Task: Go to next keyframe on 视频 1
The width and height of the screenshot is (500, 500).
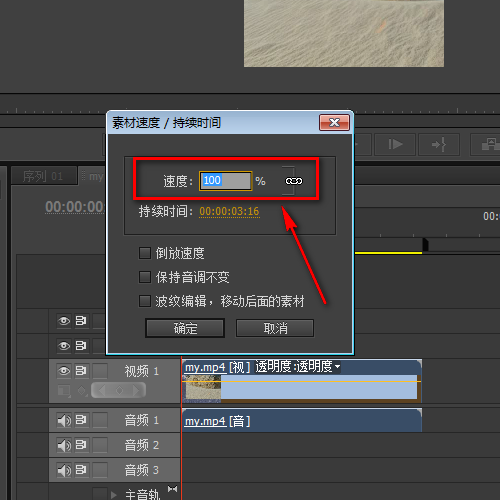Action: click(136, 390)
